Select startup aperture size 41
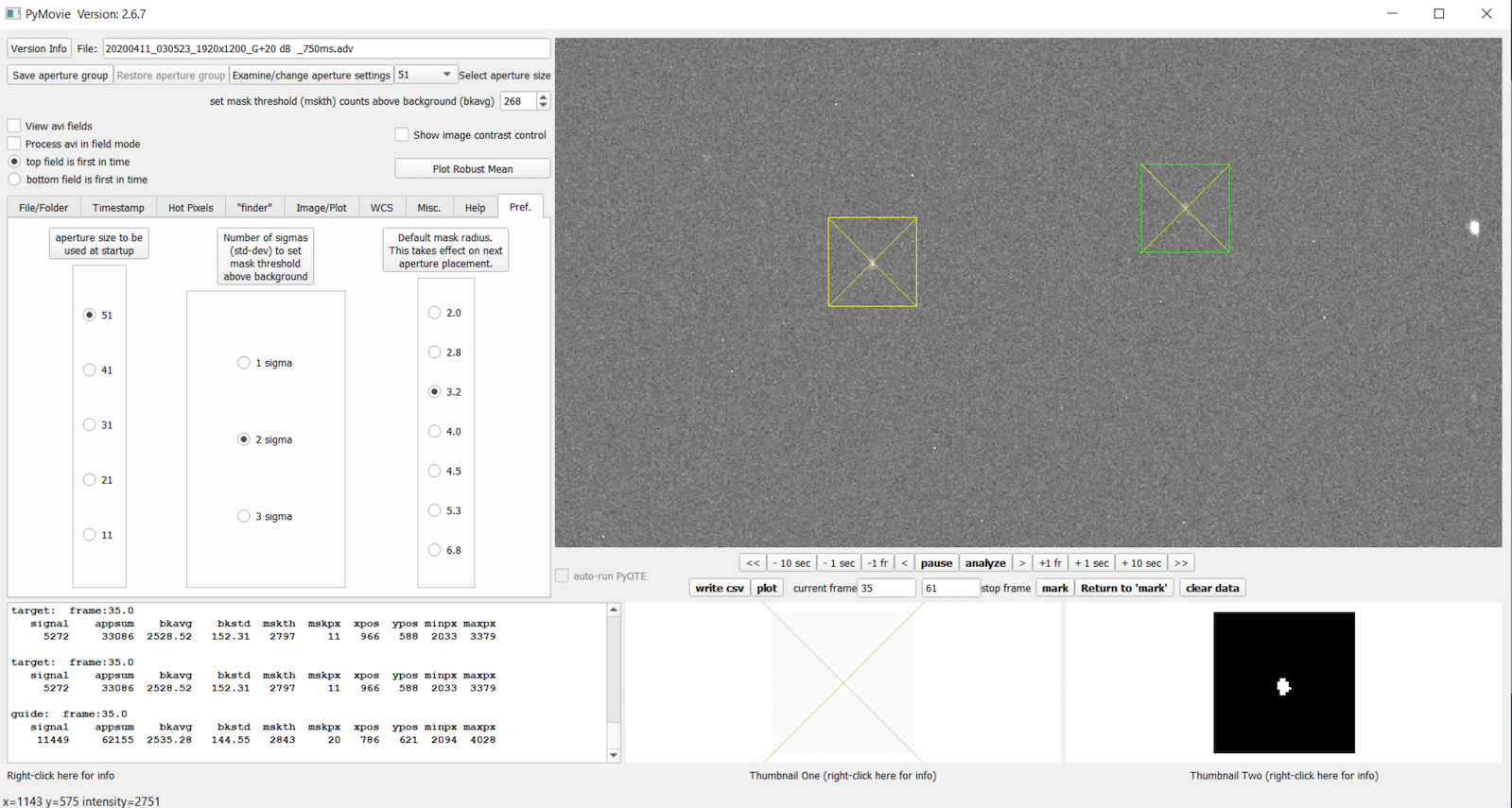Viewport: 1512px width, 808px height. pos(90,370)
